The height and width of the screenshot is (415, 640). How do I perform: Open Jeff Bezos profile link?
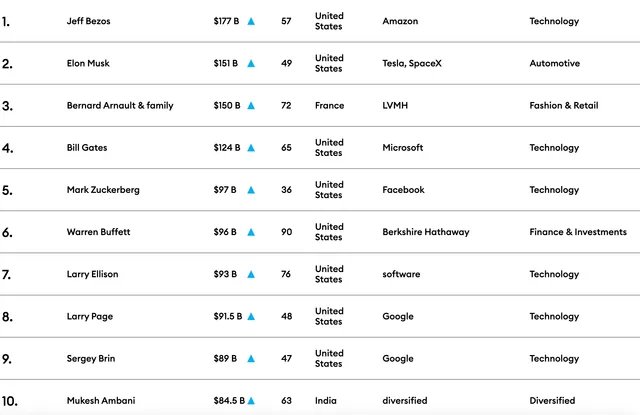click(89, 21)
